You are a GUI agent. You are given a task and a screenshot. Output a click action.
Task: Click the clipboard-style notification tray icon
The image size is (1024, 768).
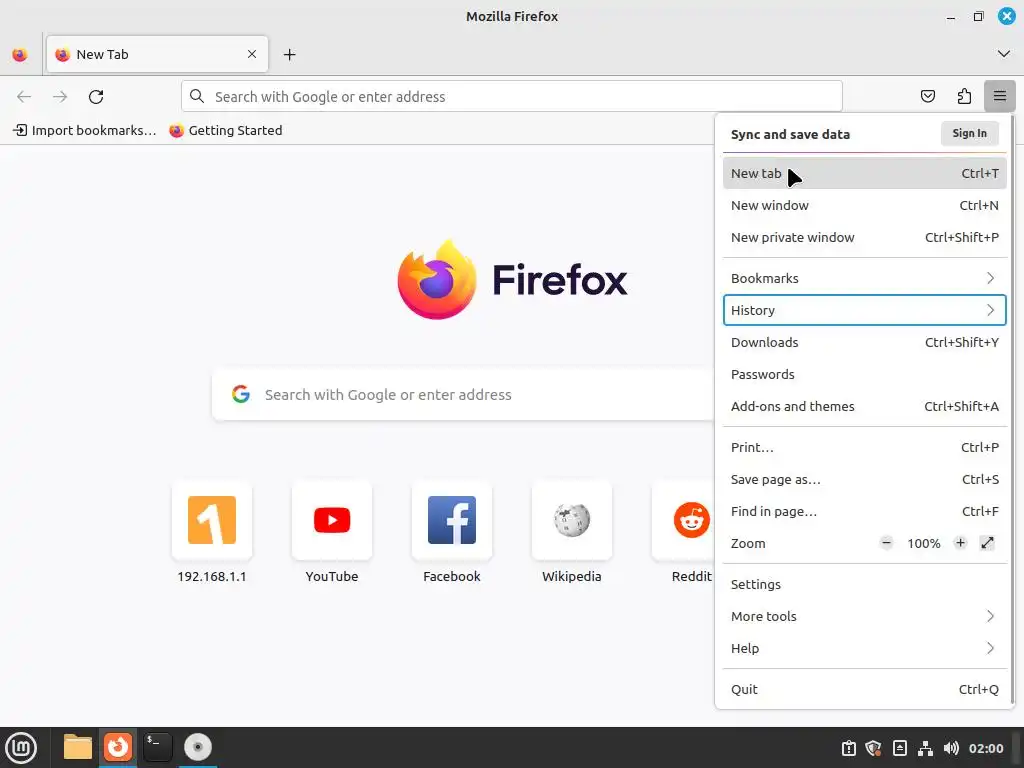[x=848, y=748]
